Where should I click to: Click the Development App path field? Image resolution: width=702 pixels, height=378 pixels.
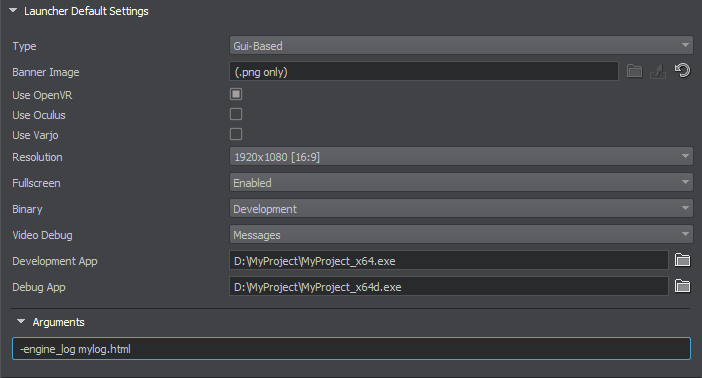click(449, 261)
